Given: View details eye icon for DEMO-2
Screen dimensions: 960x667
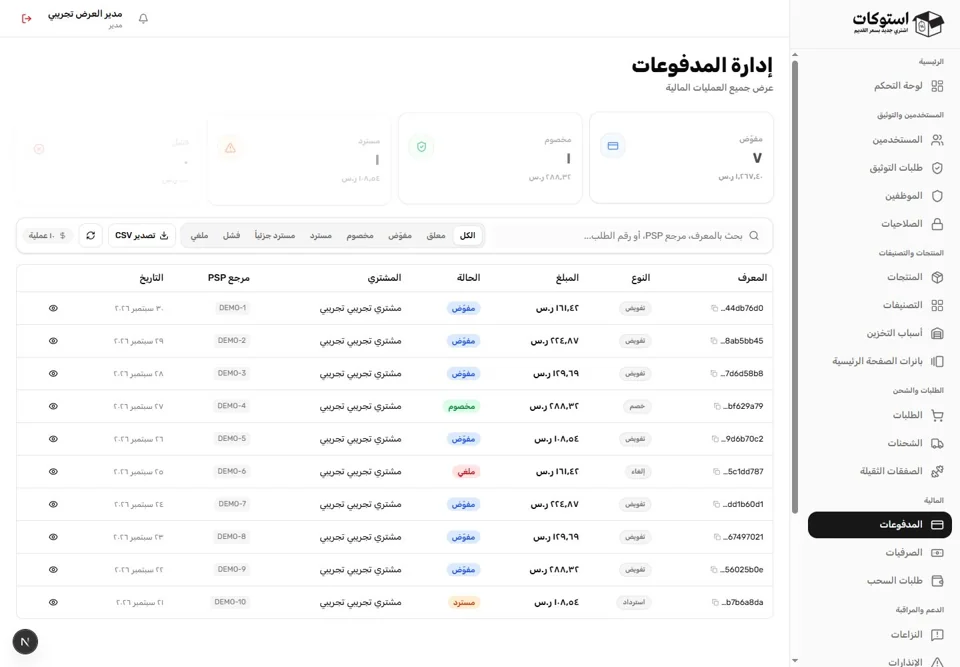Looking at the screenshot, I should tap(53, 341).
